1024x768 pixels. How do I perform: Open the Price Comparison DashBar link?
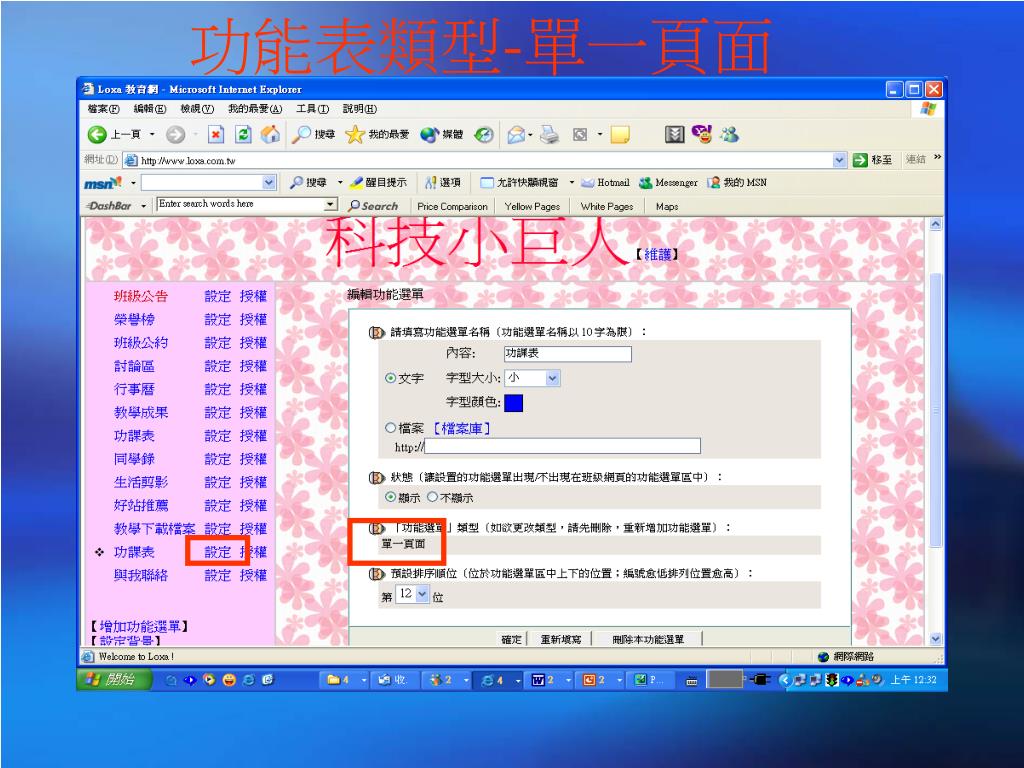click(x=452, y=206)
